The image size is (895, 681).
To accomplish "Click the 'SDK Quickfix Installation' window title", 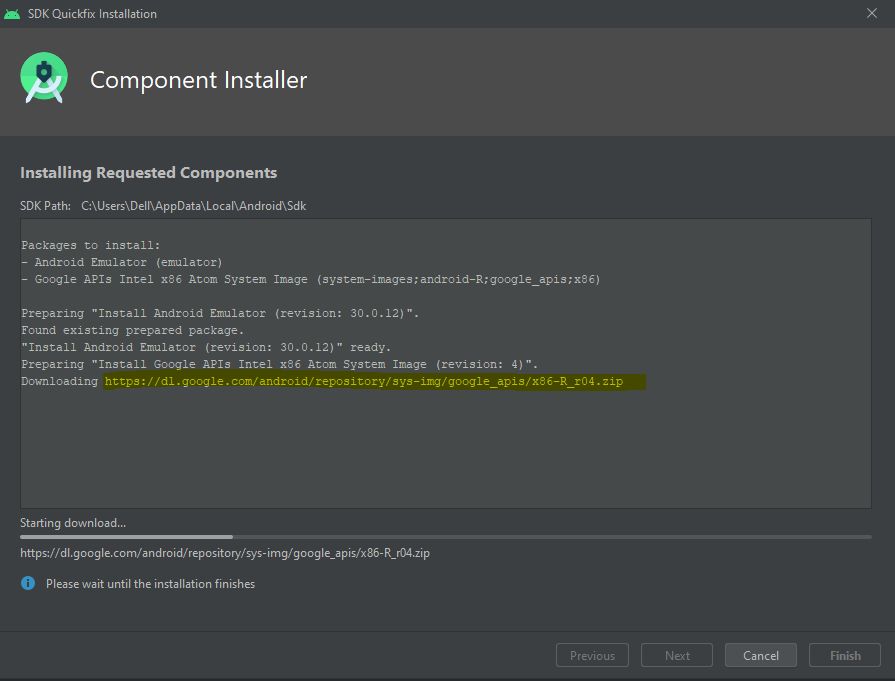I will point(92,14).
